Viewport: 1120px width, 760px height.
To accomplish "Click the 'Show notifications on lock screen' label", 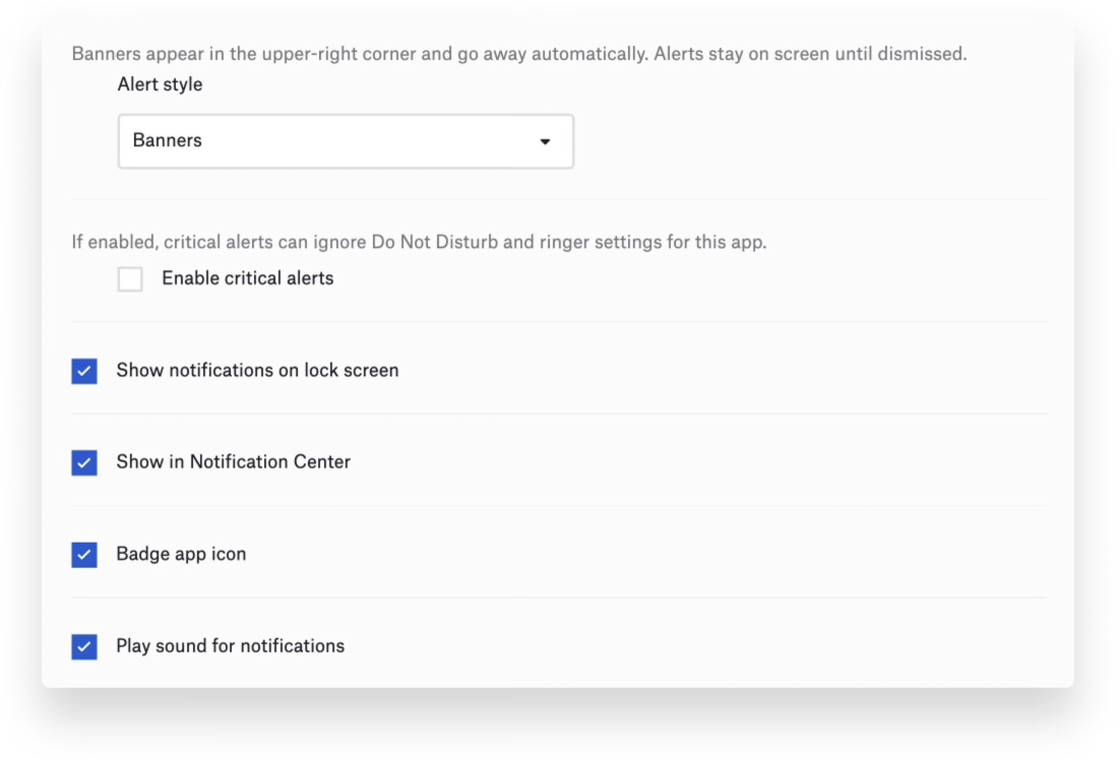I will pos(257,370).
